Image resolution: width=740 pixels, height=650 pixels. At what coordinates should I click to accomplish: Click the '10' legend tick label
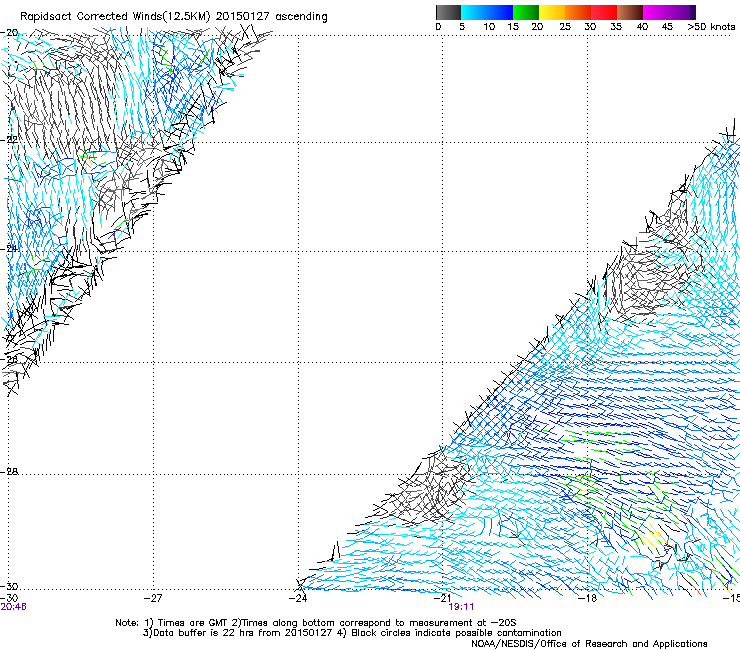click(x=489, y=27)
